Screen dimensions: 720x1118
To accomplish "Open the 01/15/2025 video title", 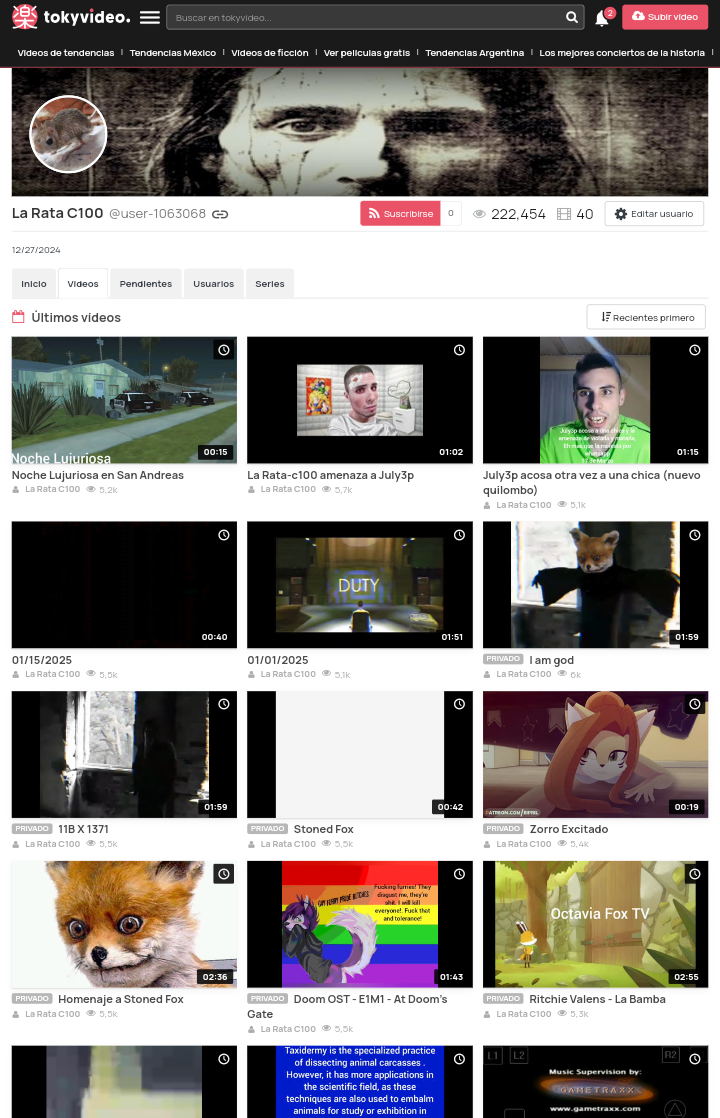I will [x=42, y=660].
